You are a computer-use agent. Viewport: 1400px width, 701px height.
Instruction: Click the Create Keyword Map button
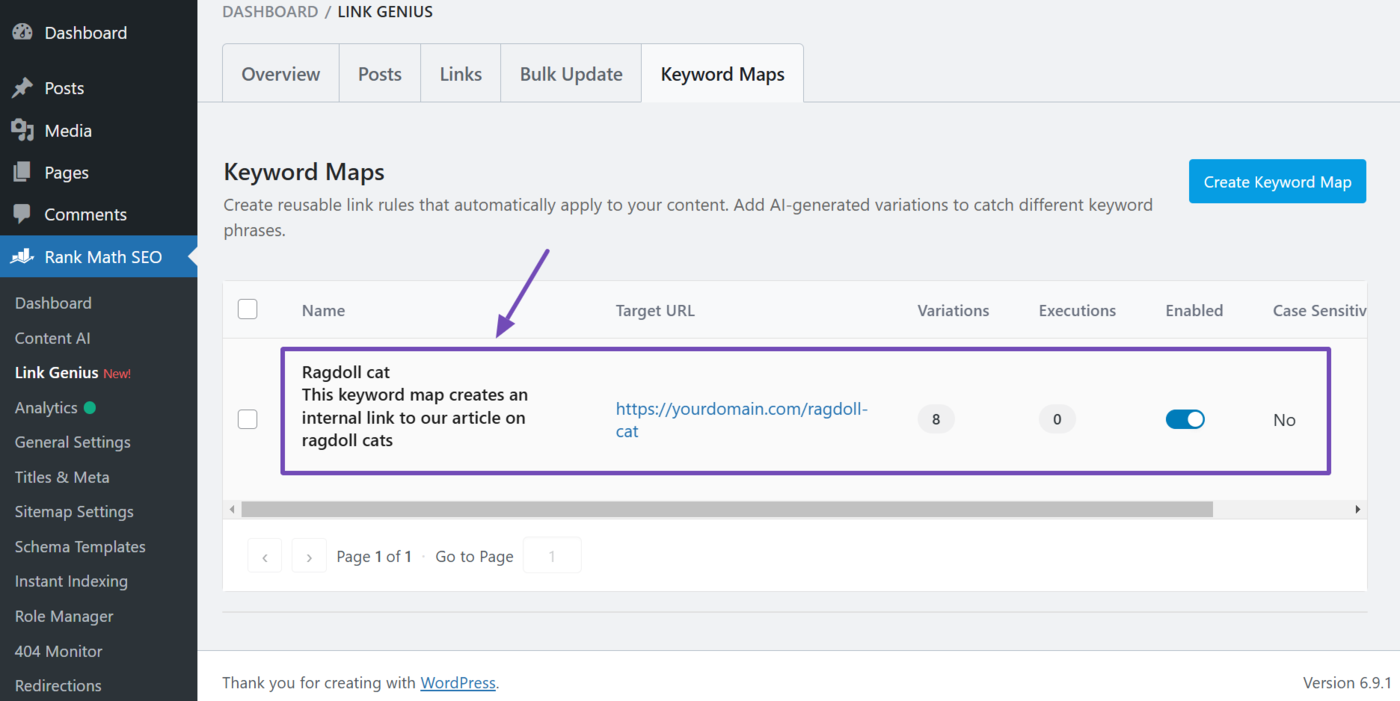pyautogui.click(x=1277, y=182)
